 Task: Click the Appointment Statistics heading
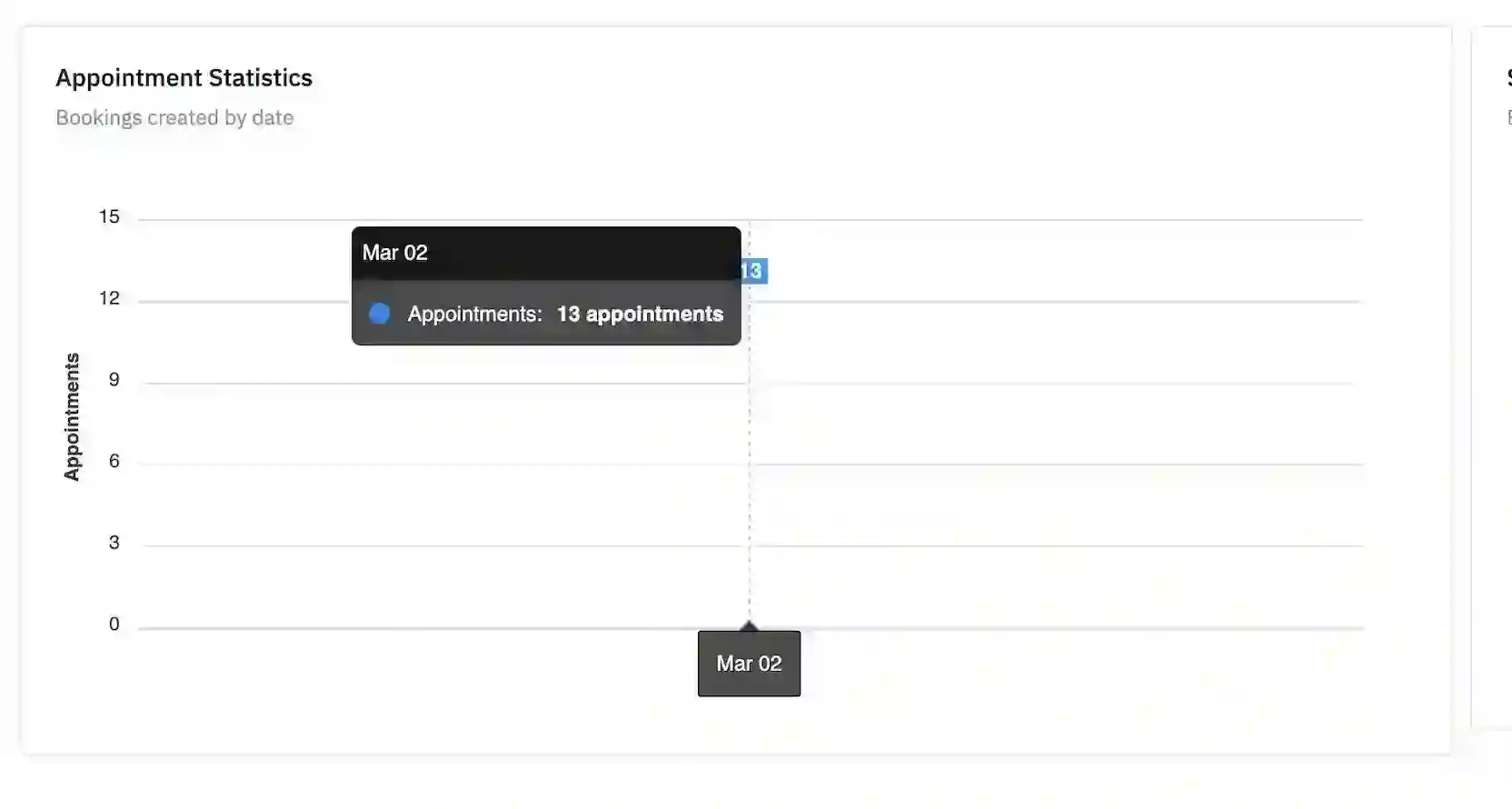[x=184, y=78]
